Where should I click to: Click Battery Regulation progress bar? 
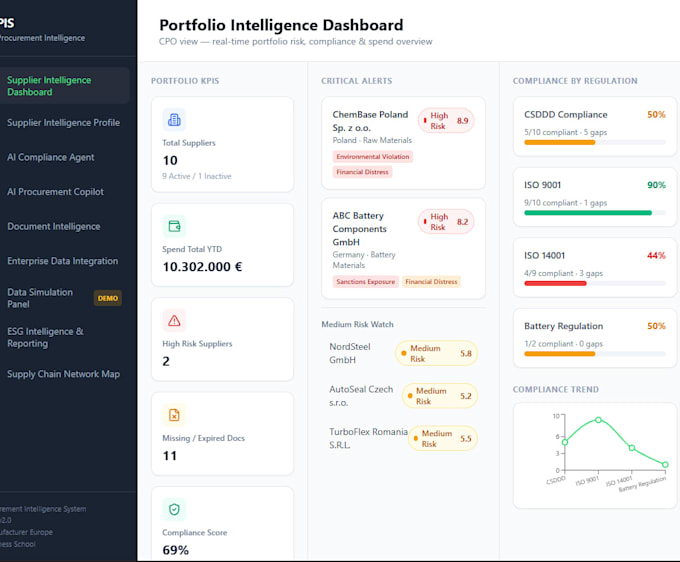(x=595, y=354)
